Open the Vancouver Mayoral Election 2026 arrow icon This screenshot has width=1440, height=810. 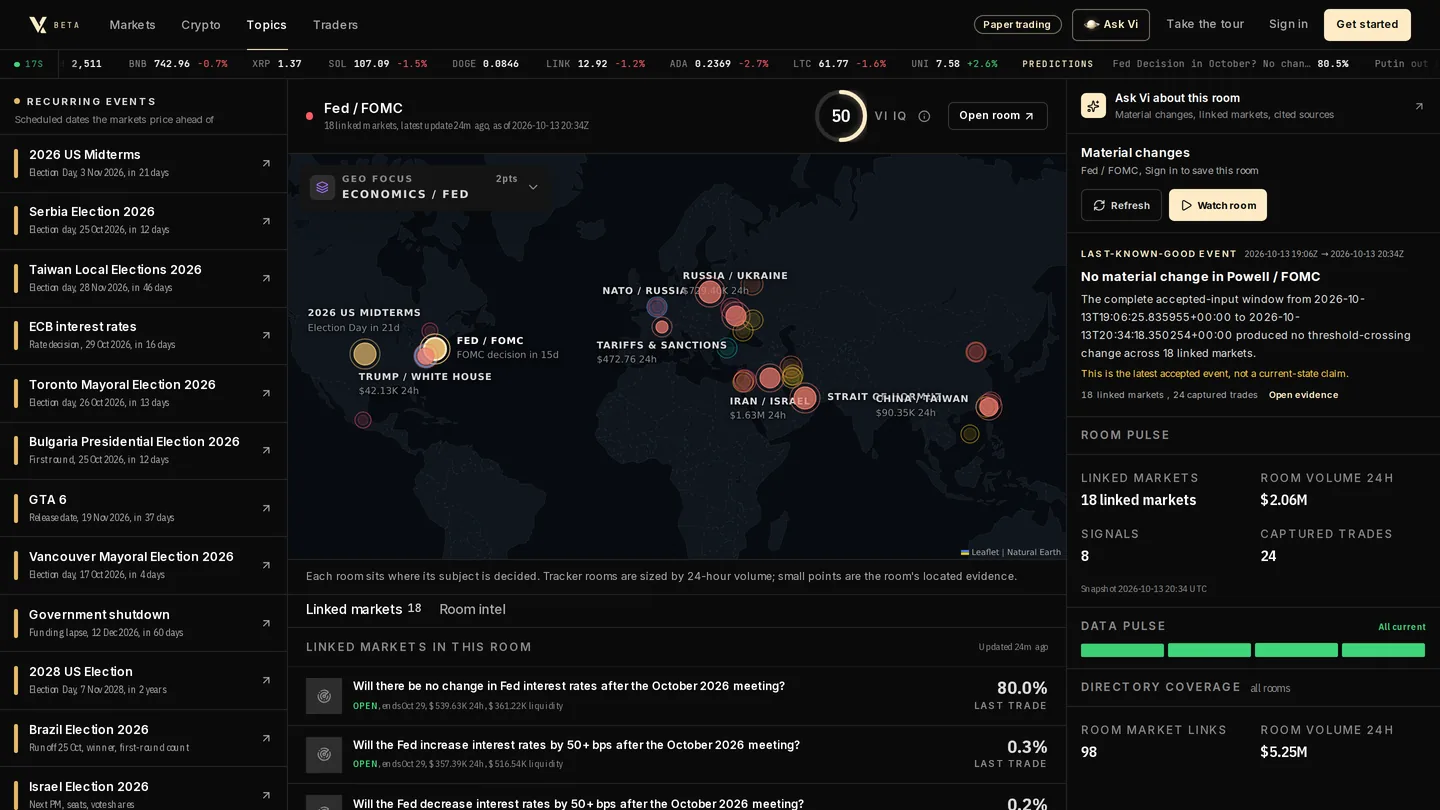266,566
